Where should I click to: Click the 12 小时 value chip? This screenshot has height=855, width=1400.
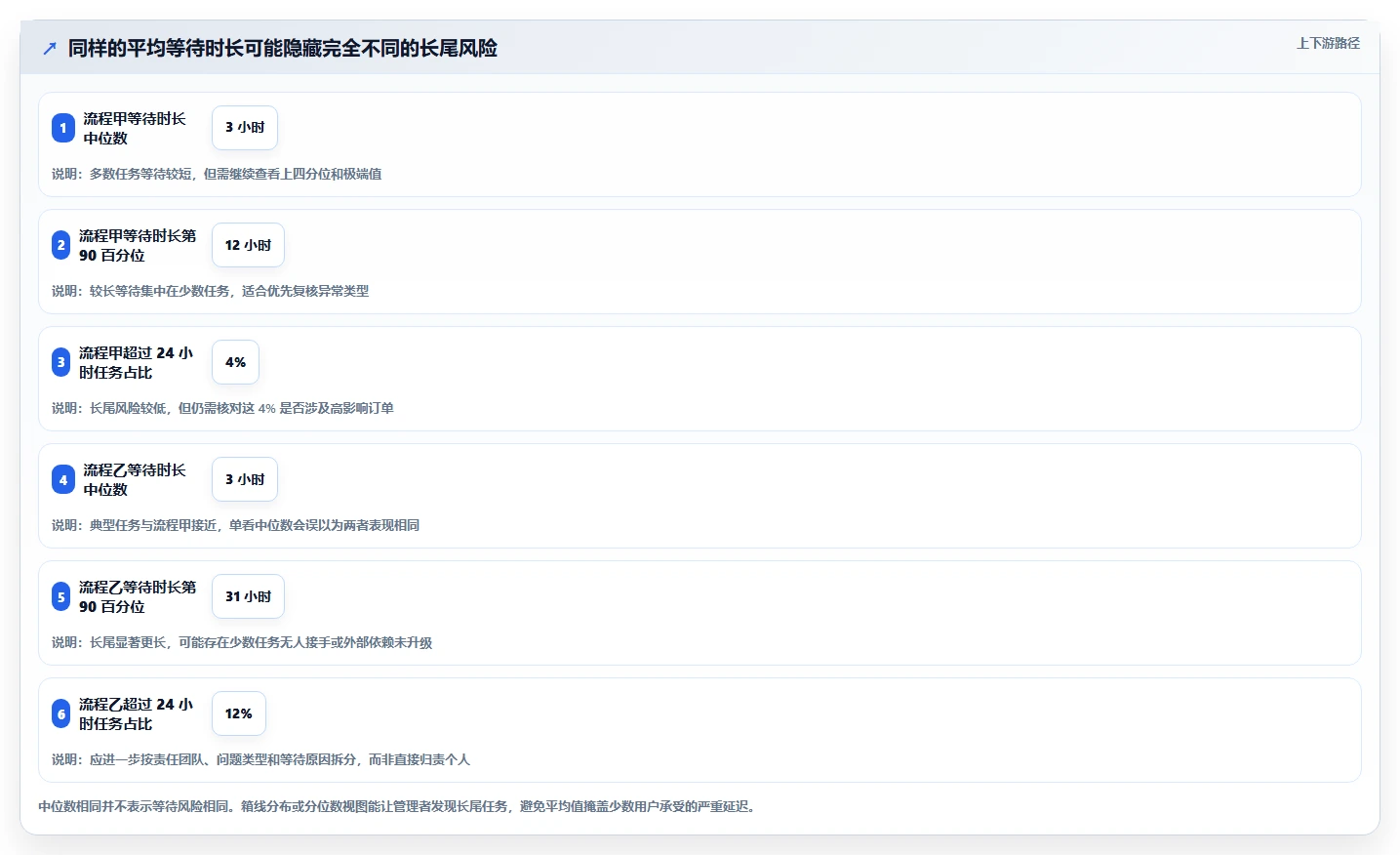pos(248,245)
